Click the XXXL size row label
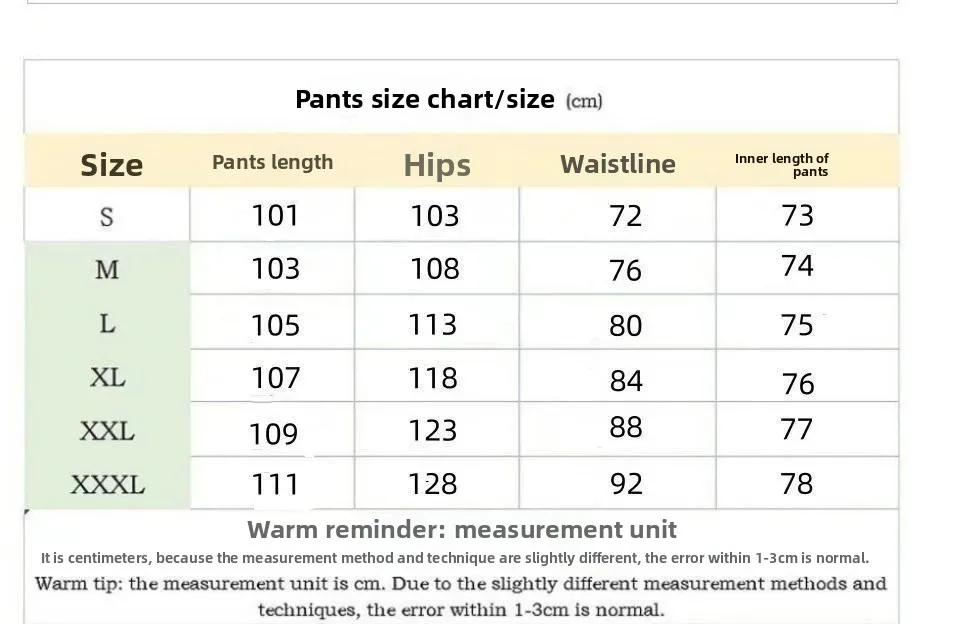Viewport: 974px width, 624px height. (x=107, y=484)
